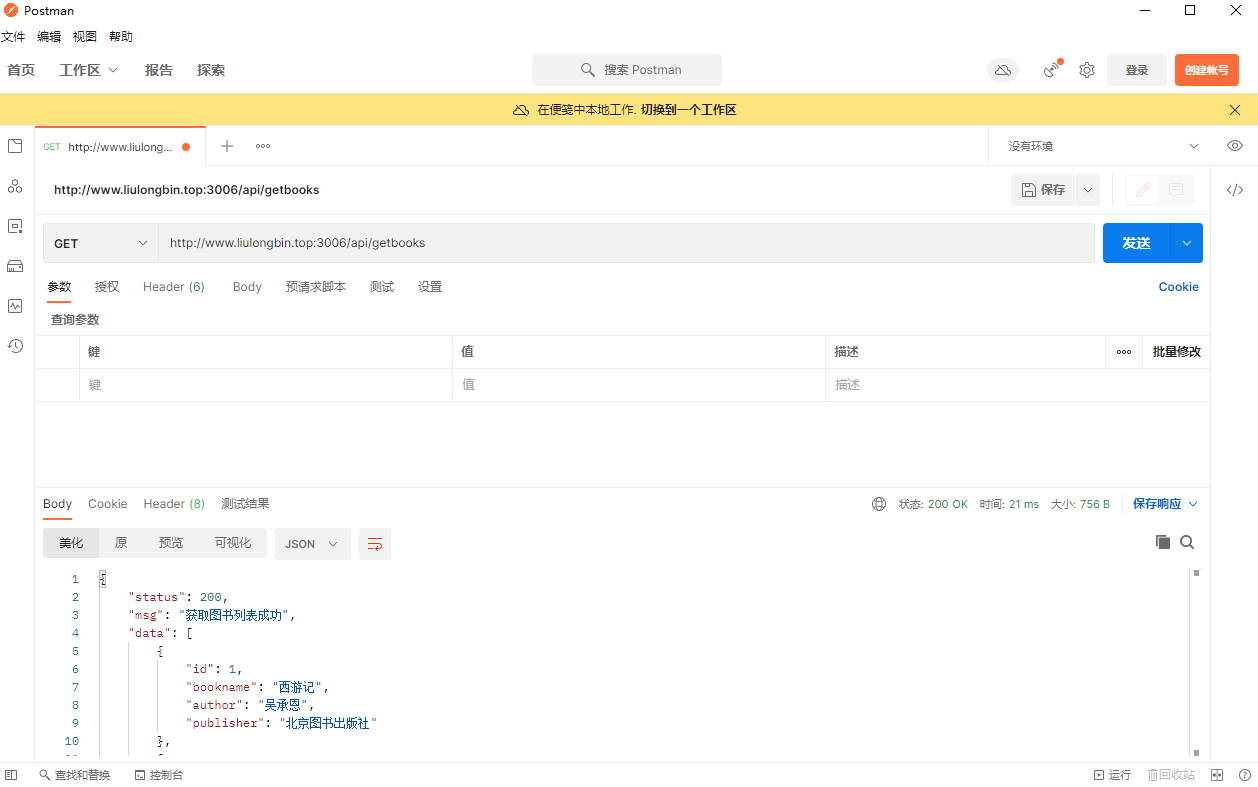
Task: Open the 测试结果 tab
Action: 245,504
